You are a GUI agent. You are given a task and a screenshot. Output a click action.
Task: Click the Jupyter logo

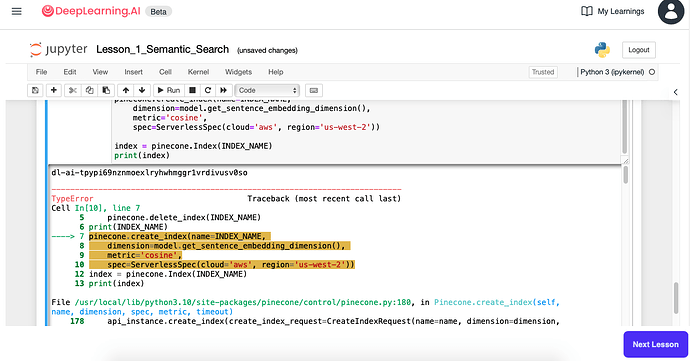59,49
